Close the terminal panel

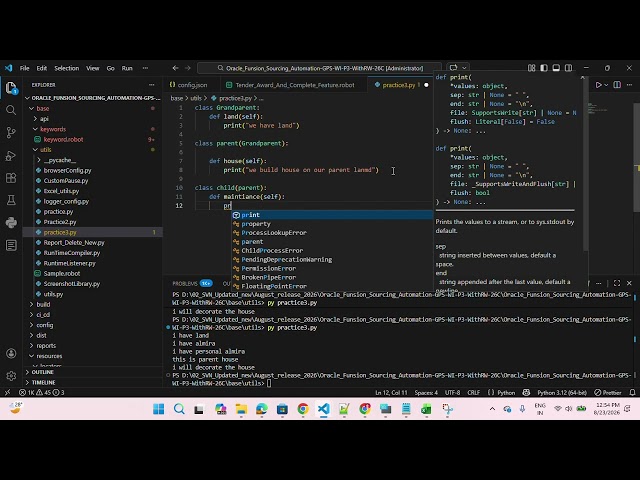coord(629,283)
